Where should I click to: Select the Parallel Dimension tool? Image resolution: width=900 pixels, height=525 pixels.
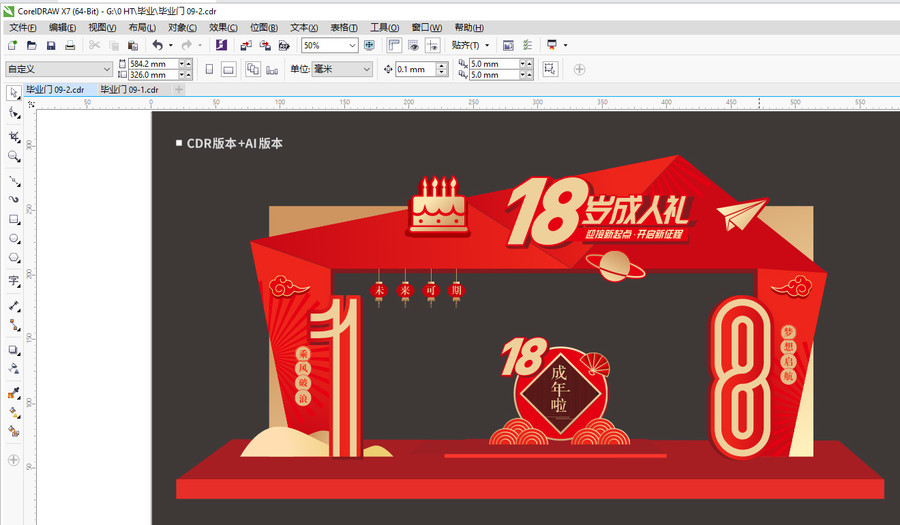14,305
